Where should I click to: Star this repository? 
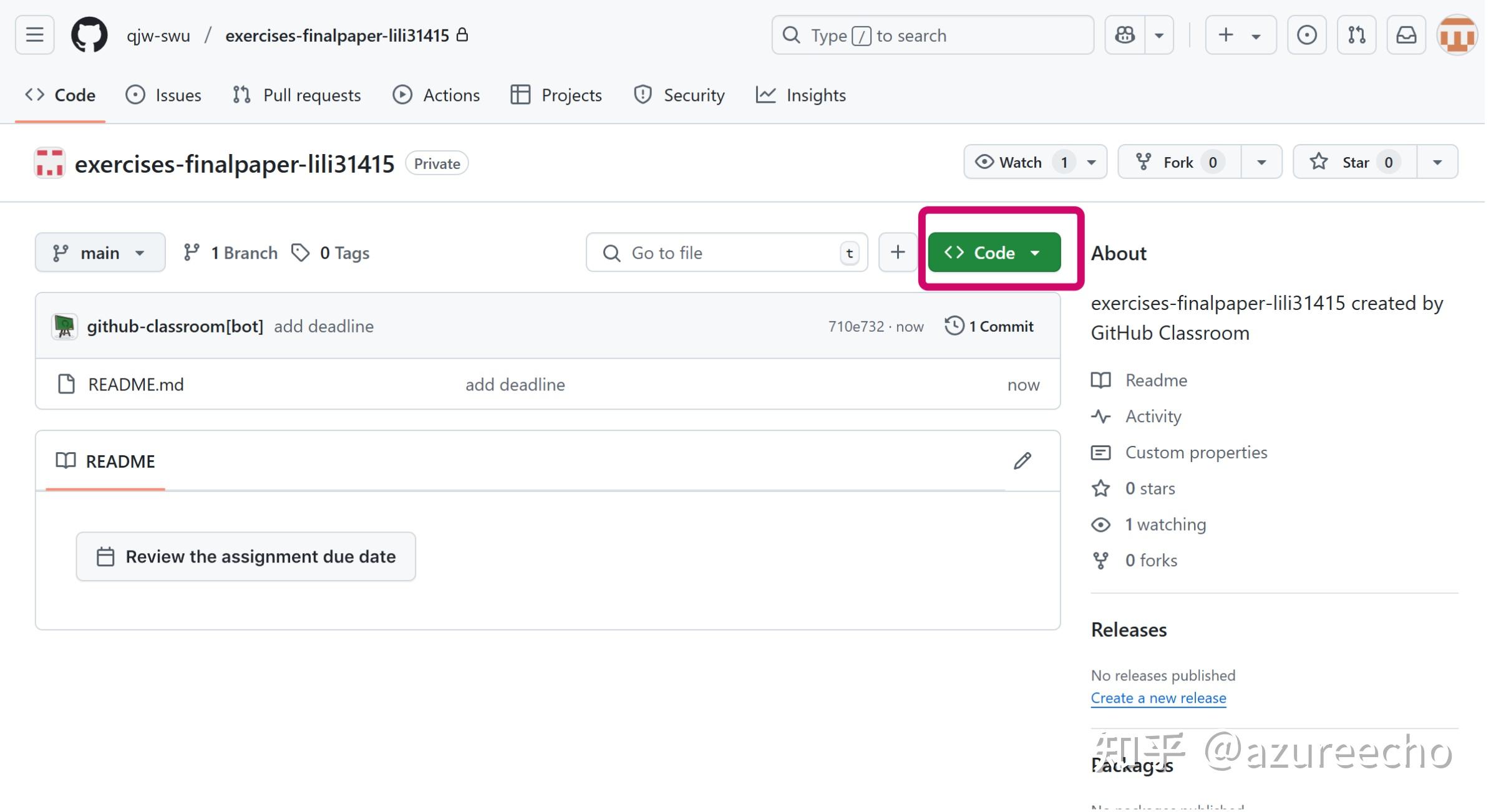tap(1355, 162)
